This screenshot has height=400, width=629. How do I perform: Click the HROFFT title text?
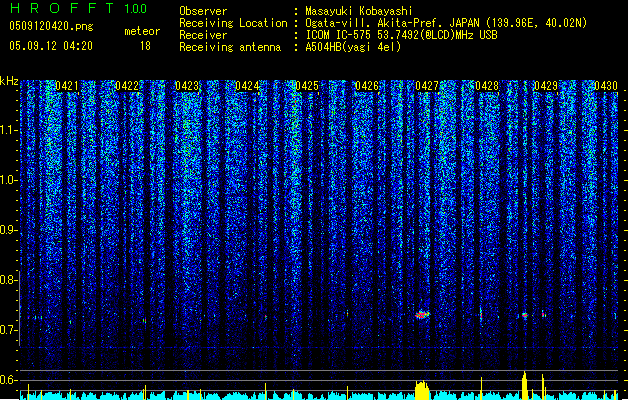[x=61, y=8]
